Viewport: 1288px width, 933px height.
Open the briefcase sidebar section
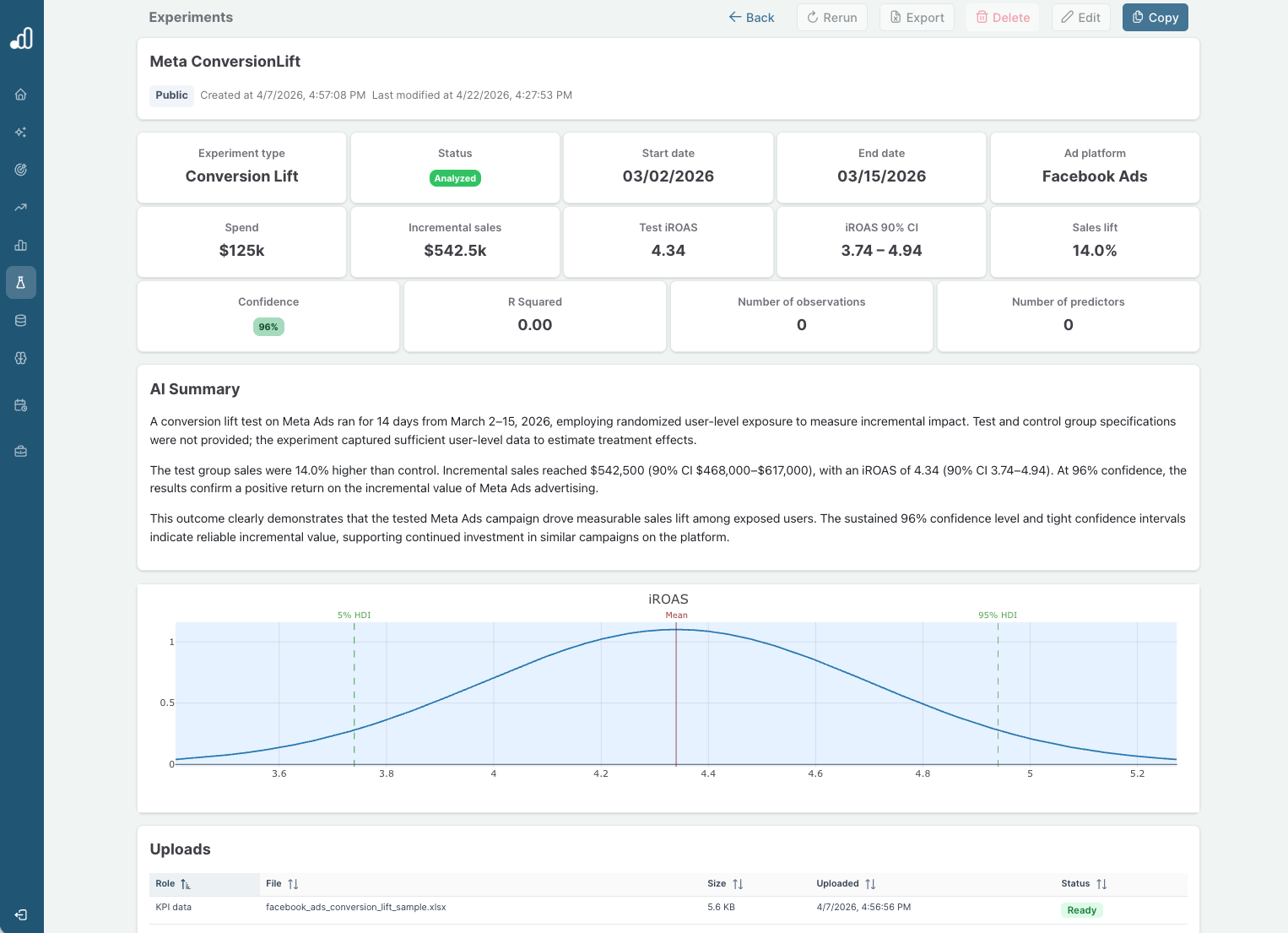[x=21, y=451]
